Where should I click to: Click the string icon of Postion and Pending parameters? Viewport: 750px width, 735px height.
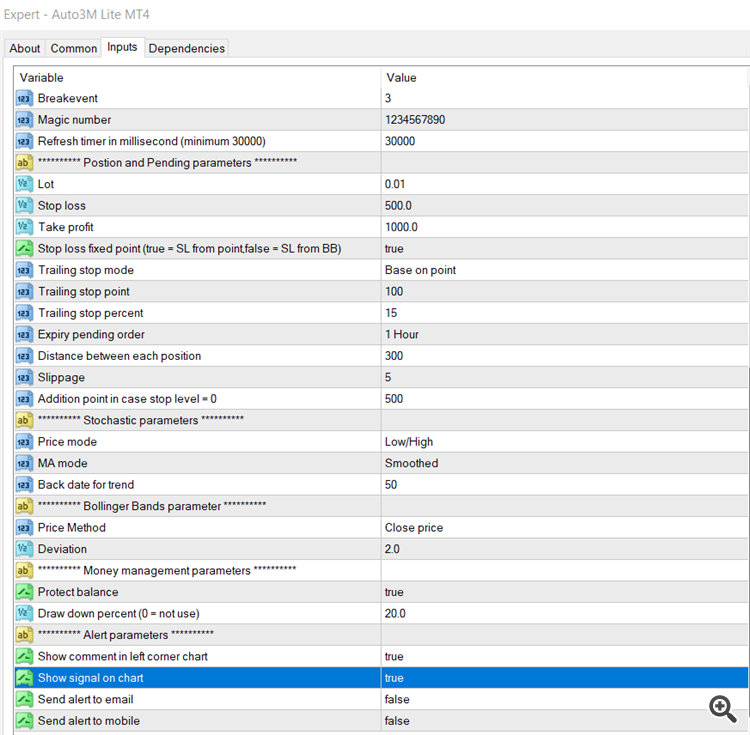point(24,163)
